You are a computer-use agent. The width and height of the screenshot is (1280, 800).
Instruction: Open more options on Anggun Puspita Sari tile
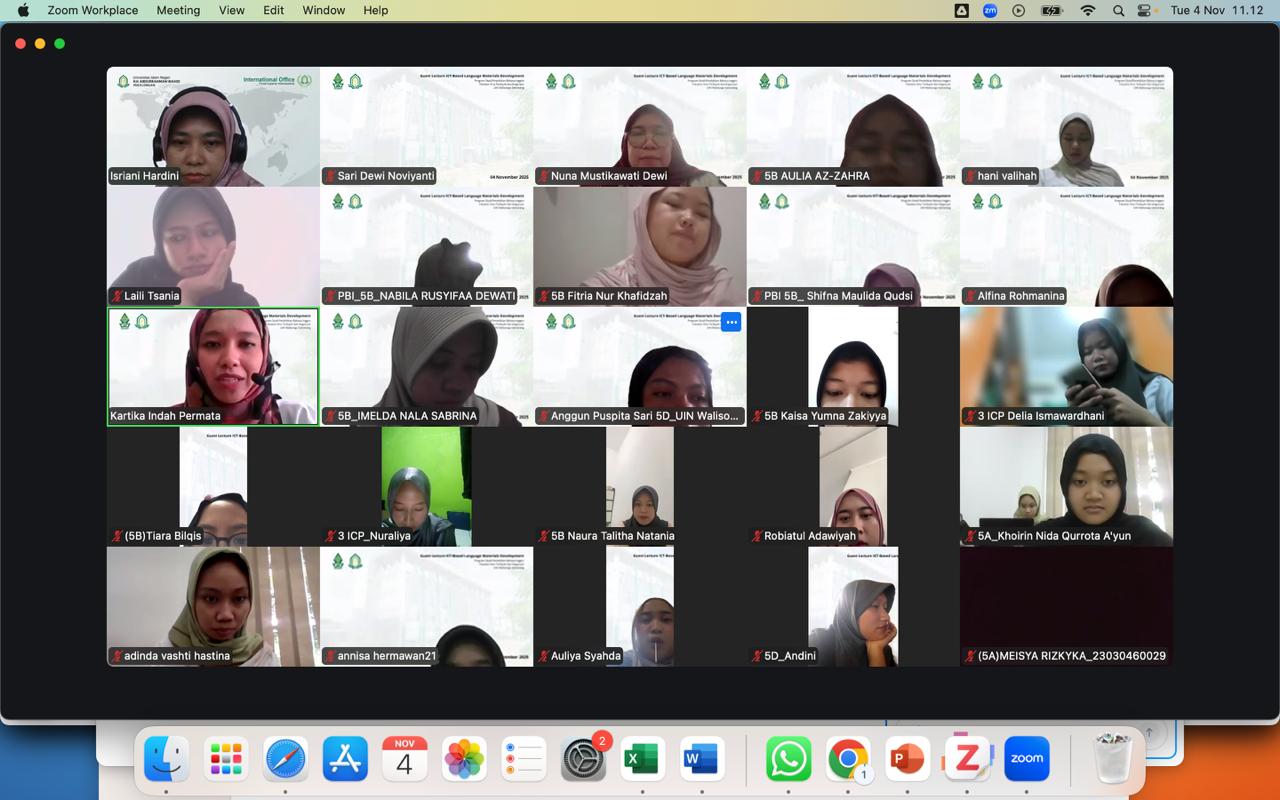click(x=731, y=322)
